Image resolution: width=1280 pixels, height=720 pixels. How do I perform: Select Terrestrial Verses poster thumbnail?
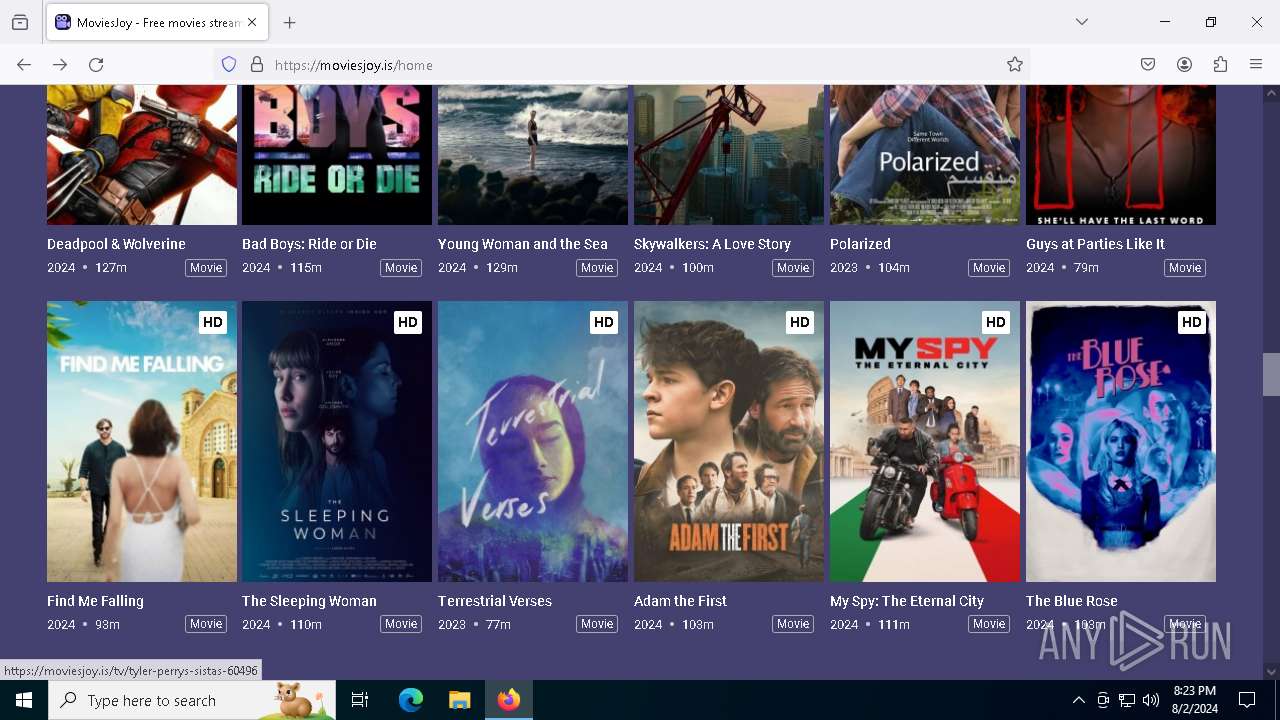533,441
